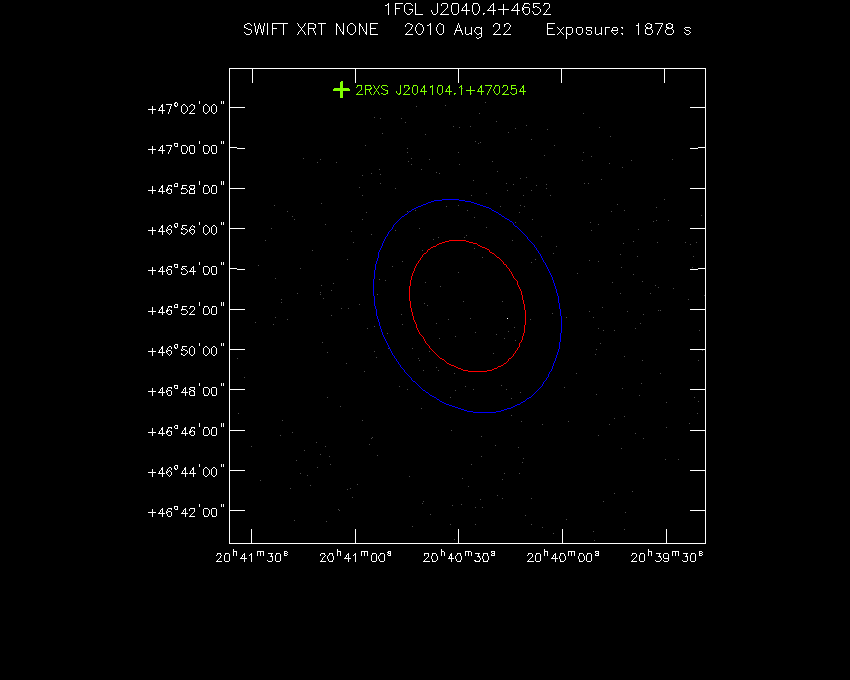This screenshot has width=850, height=680.
Task: Click declination label +46°50'00"
Action: tap(185, 351)
